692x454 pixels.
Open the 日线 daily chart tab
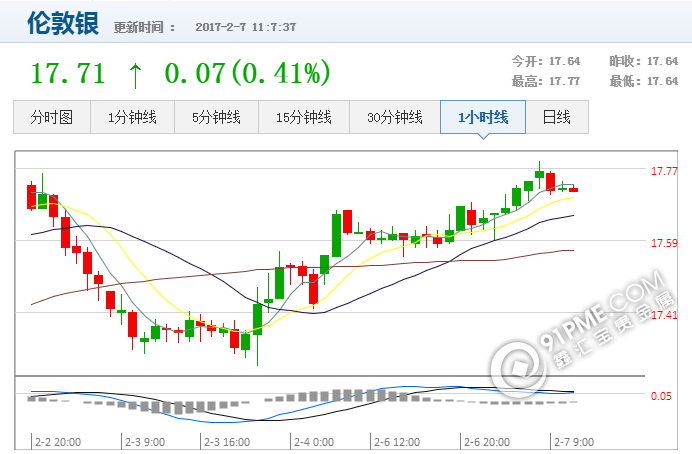pyautogui.click(x=557, y=117)
